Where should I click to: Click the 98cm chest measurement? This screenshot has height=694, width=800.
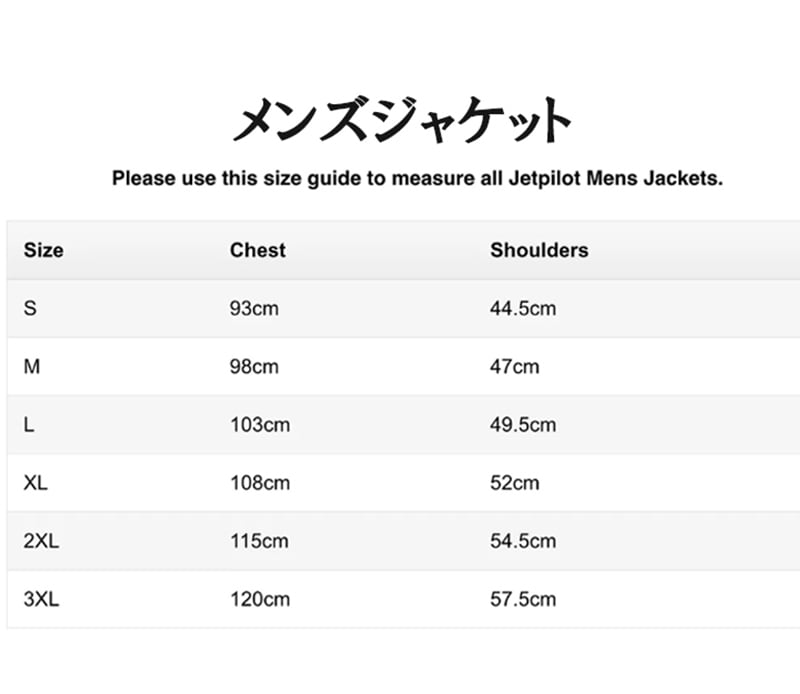(254, 366)
